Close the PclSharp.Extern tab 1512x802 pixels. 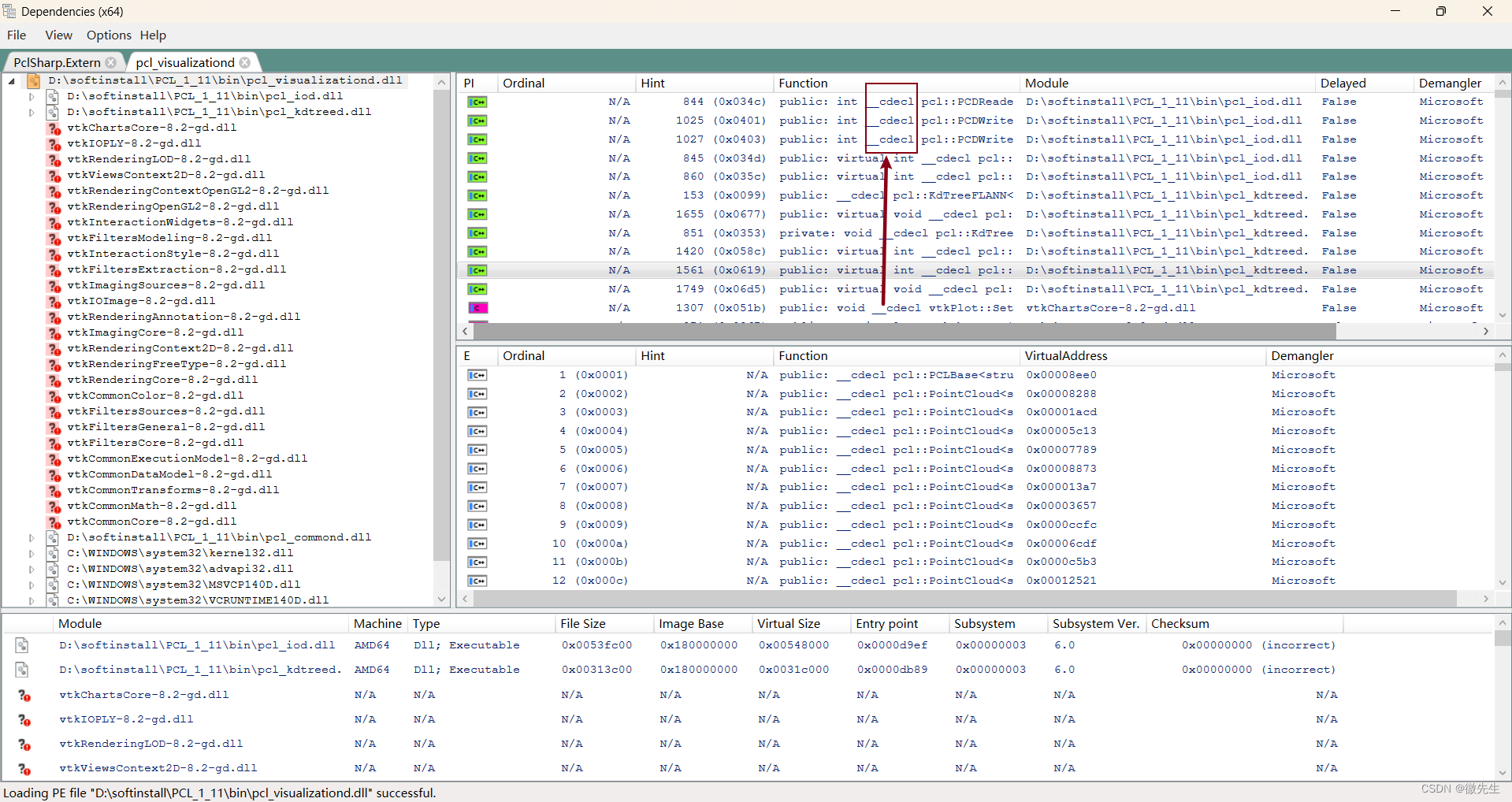click(111, 62)
